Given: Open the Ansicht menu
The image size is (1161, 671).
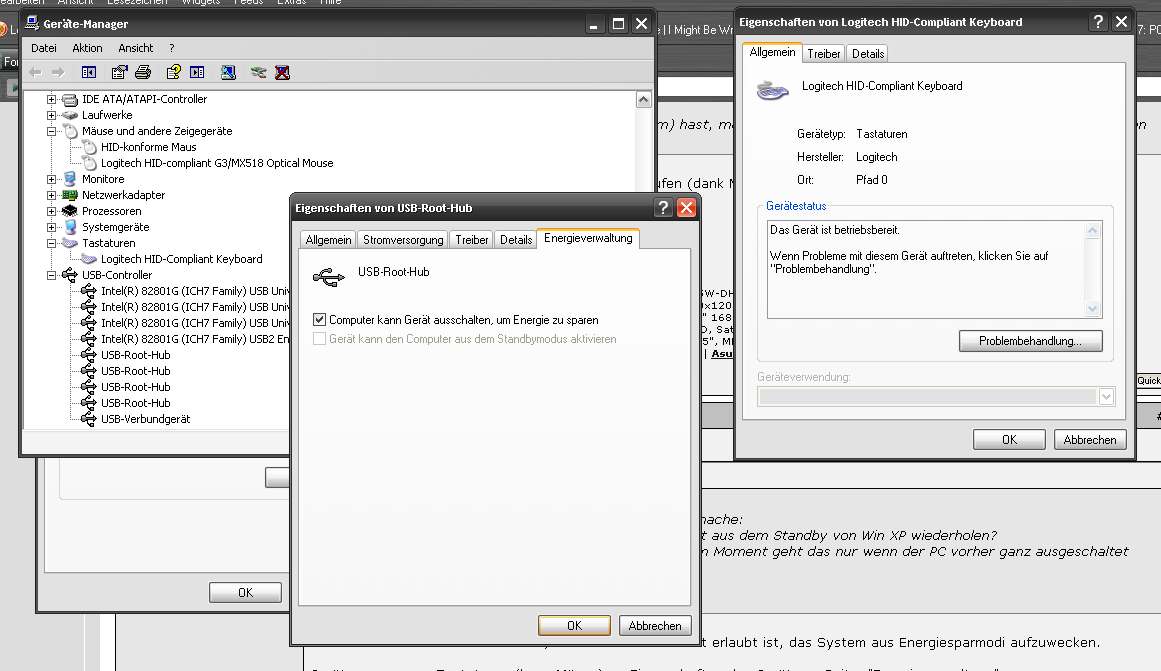Looking at the screenshot, I should click(x=135, y=48).
